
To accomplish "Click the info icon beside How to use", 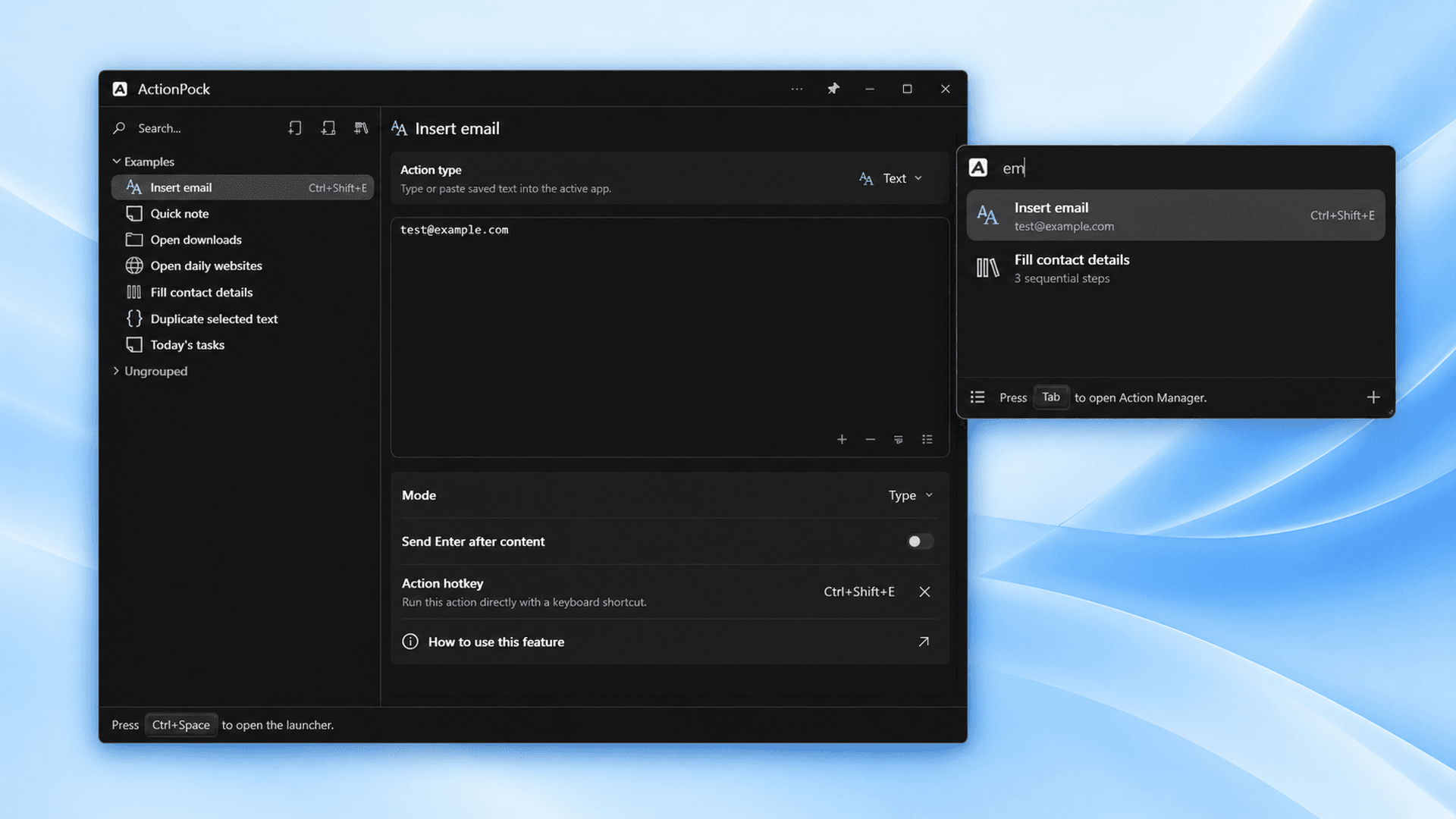I will tap(410, 642).
